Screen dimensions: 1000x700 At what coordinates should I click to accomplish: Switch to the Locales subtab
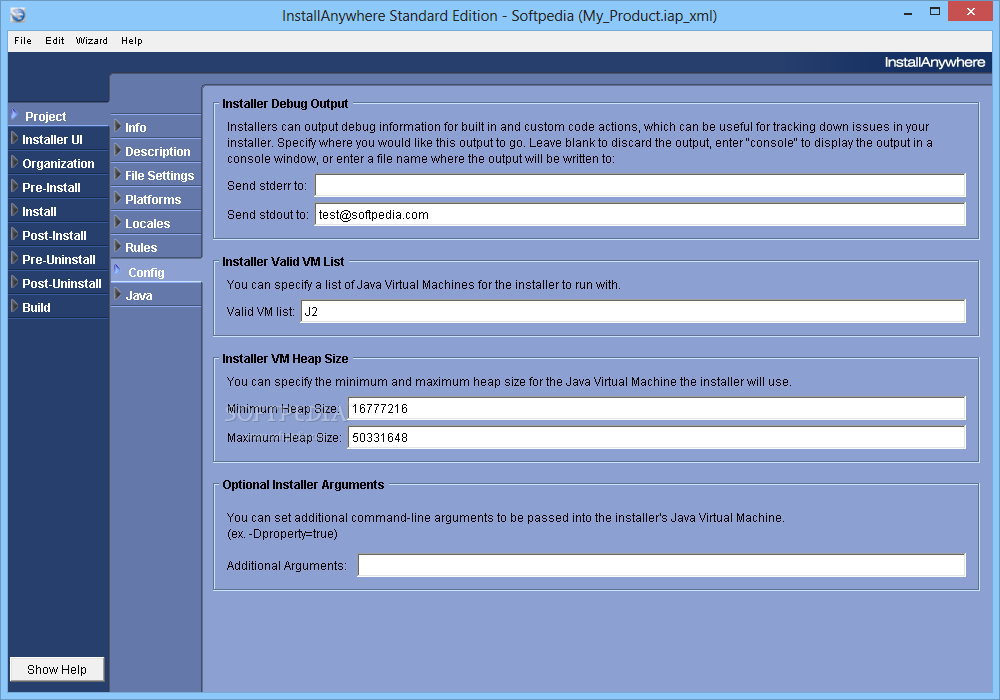click(x=156, y=224)
